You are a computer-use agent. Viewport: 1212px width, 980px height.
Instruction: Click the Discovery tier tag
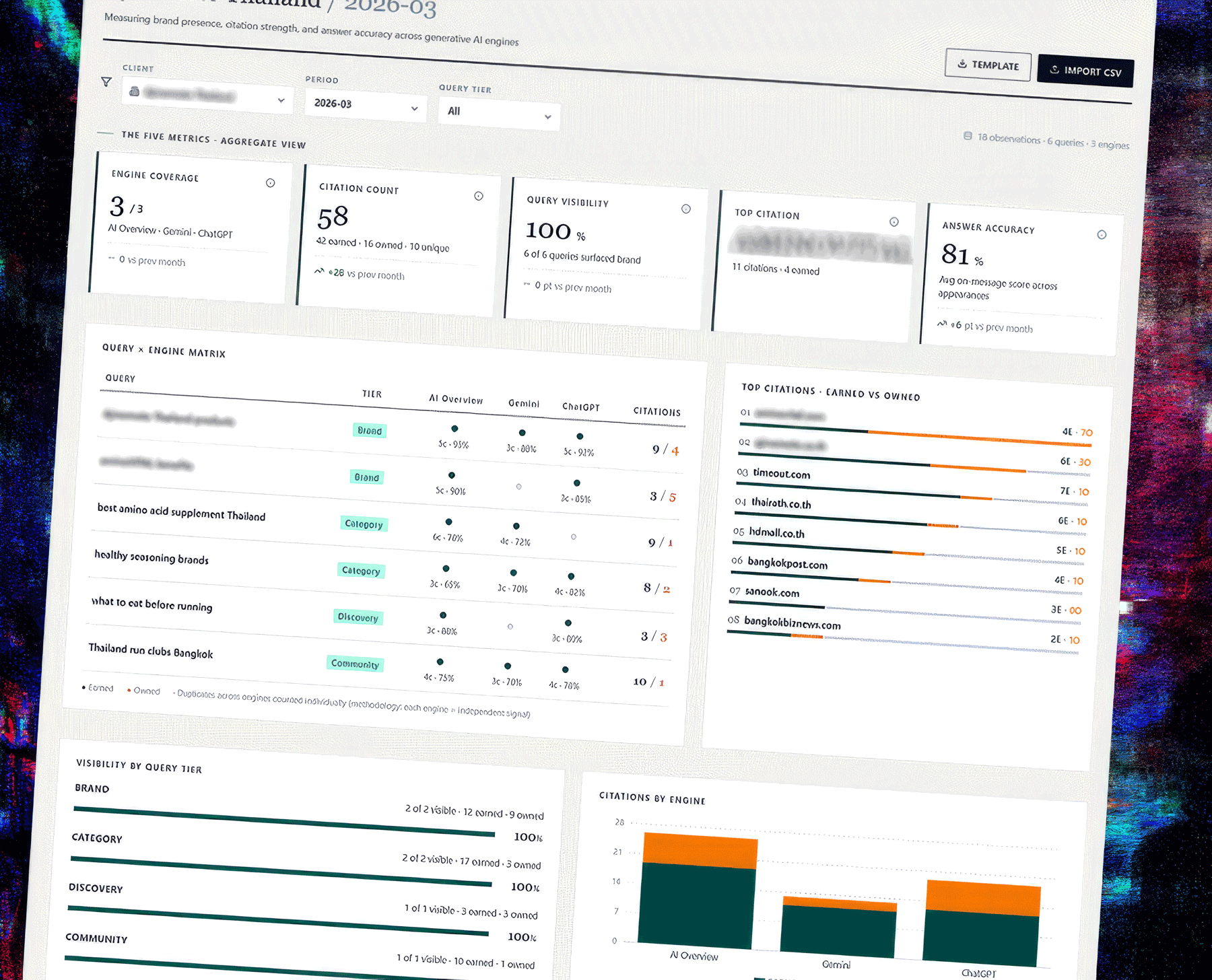[x=358, y=617]
